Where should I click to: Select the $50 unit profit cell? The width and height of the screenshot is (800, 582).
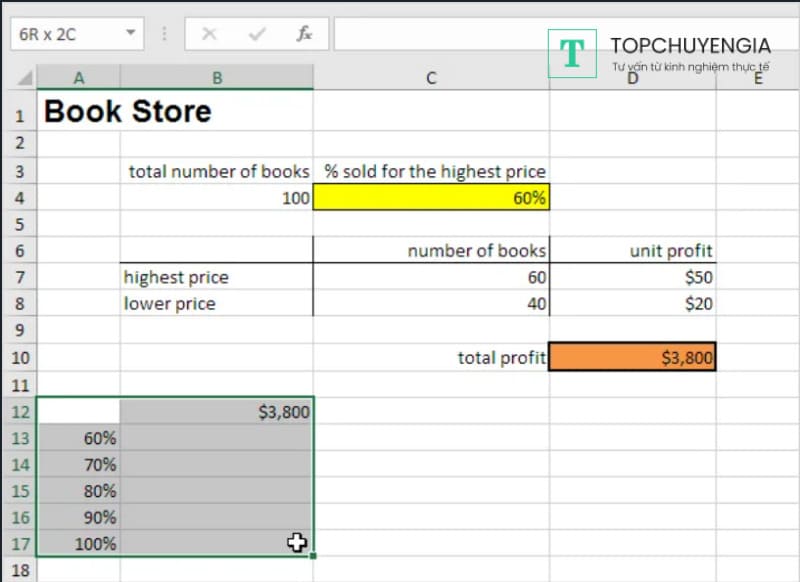(x=632, y=277)
